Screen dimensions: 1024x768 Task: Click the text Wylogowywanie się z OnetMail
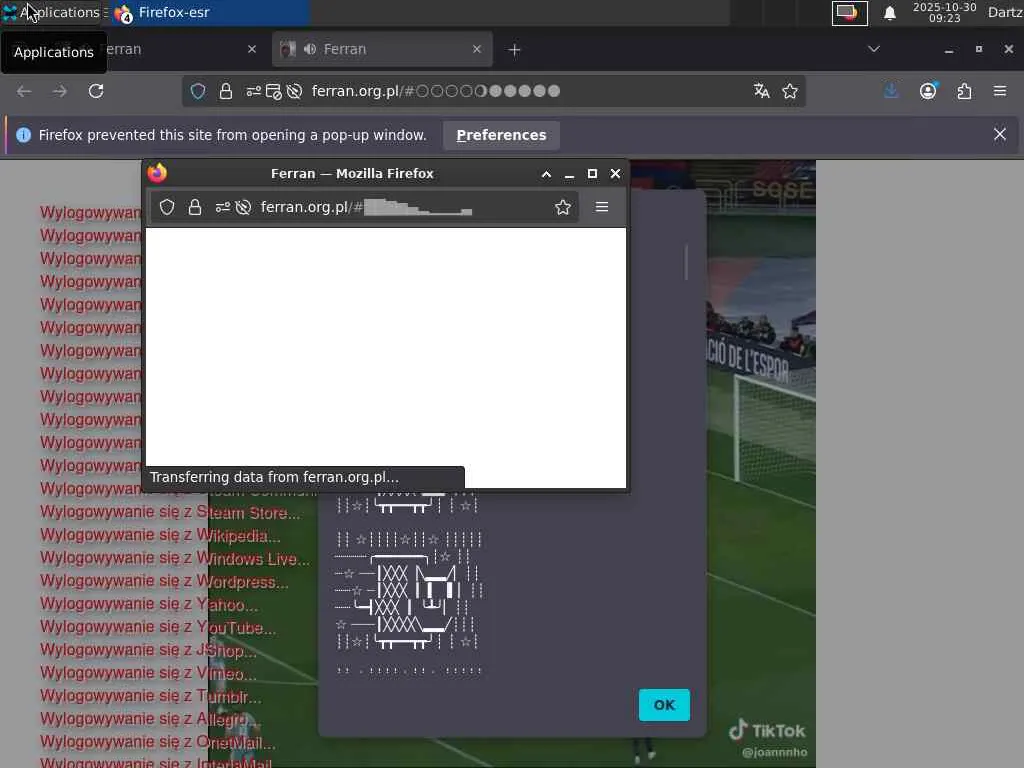point(157,743)
